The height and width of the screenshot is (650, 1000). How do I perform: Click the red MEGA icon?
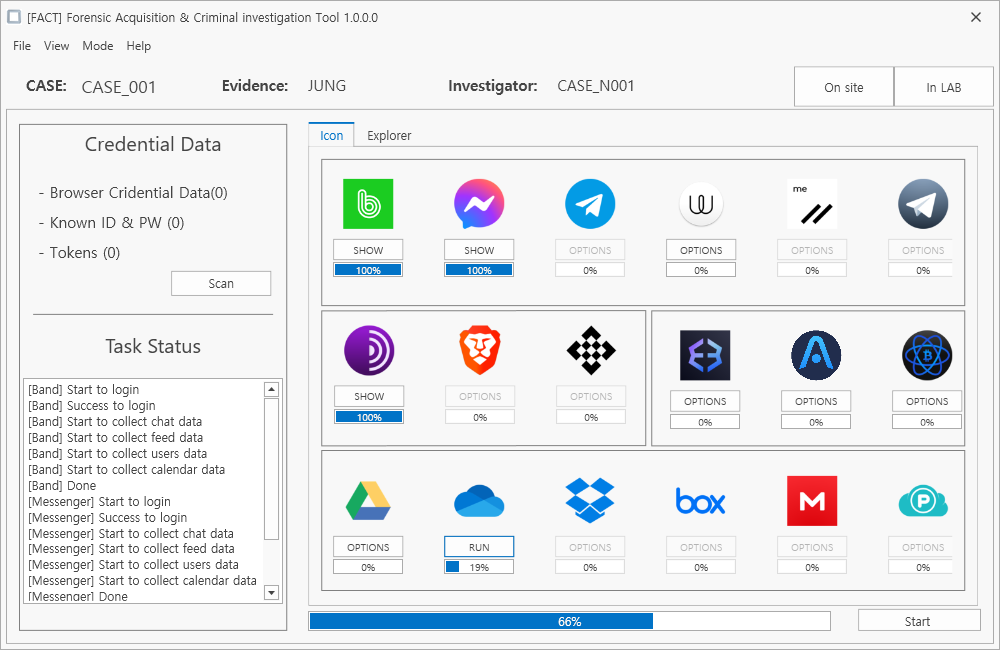click(812, 501)
